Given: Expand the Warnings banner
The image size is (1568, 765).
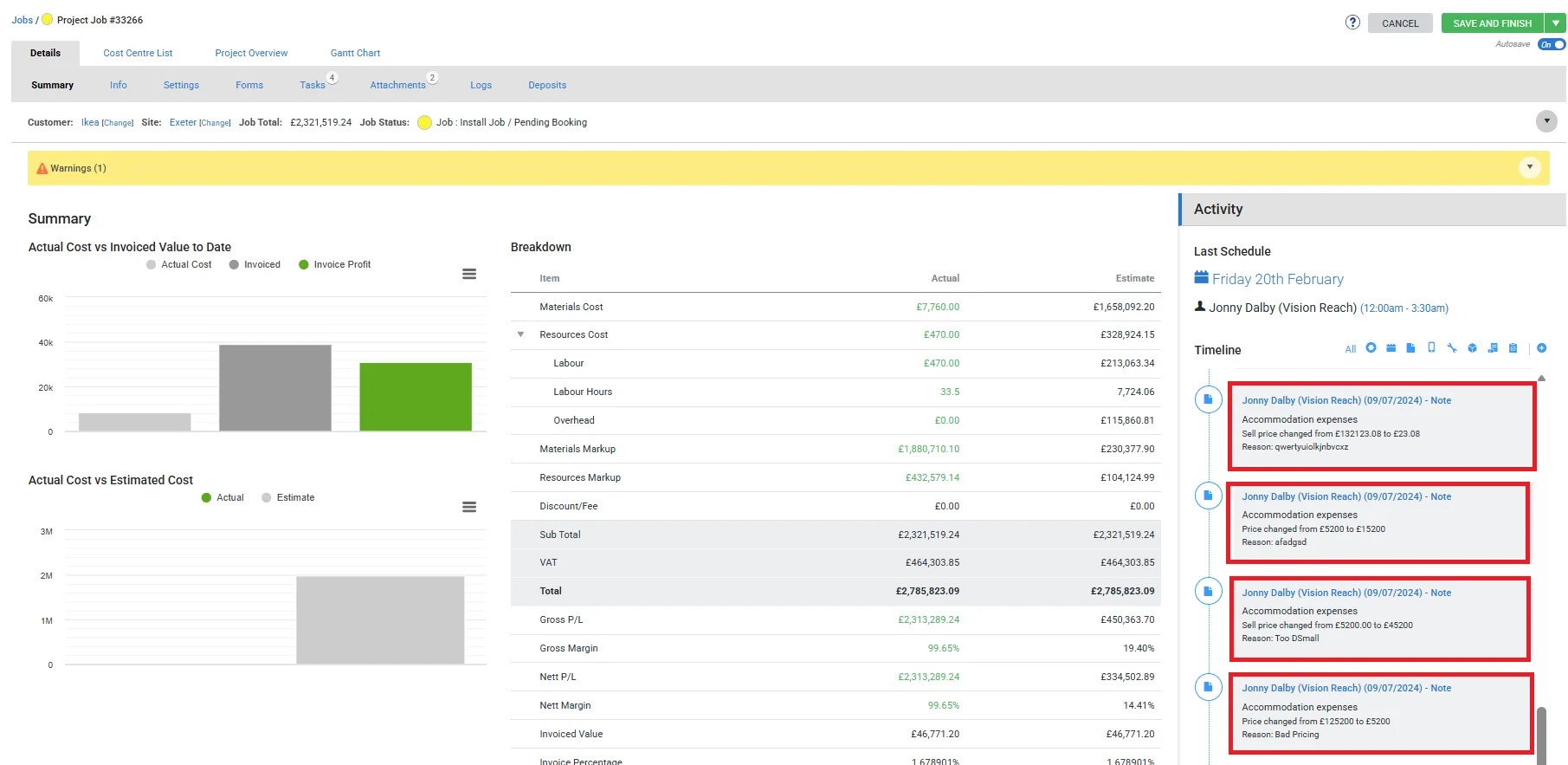Looking at the screenshot, I should [x=1530, y=167].
